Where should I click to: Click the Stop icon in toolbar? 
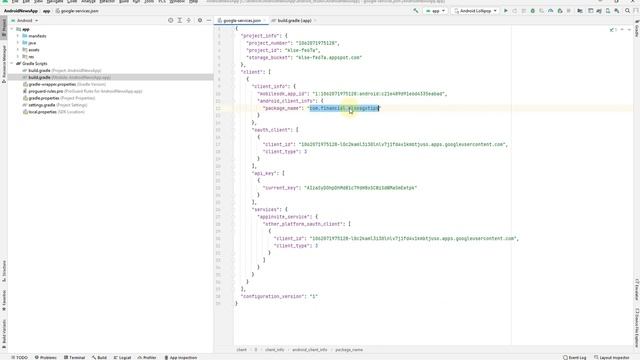click(569, 11)
